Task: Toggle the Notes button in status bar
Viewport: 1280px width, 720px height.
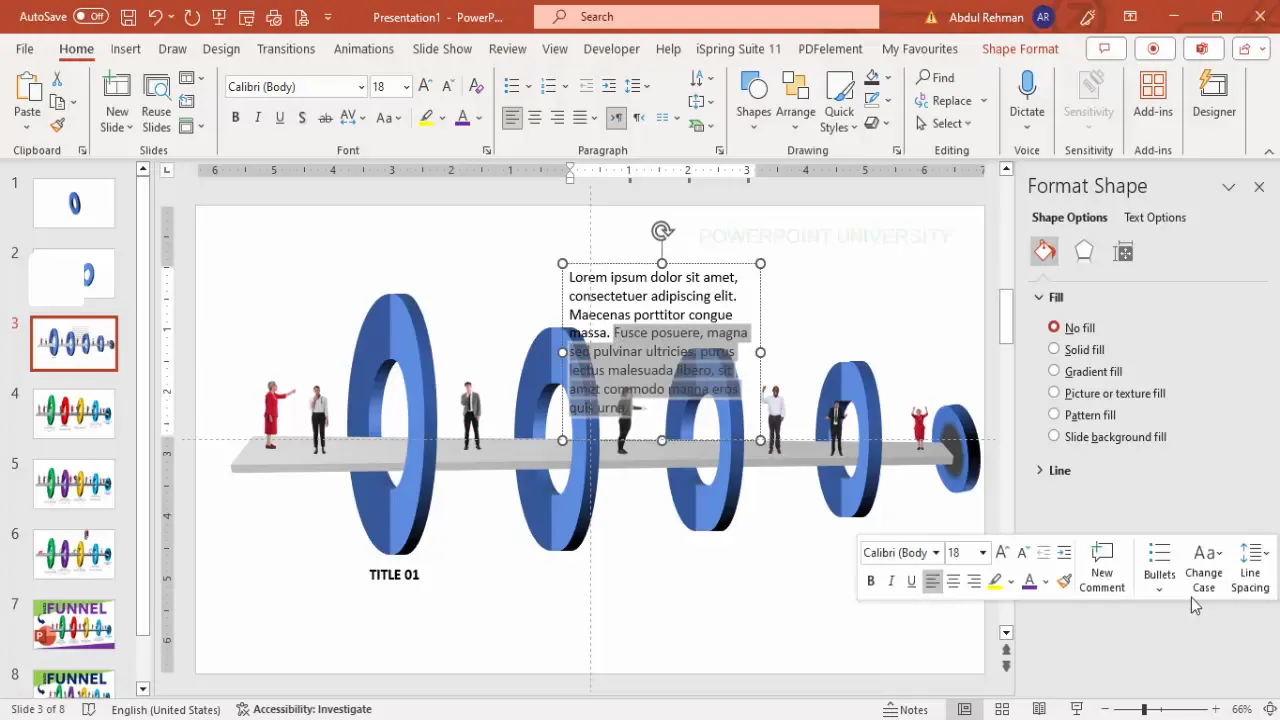Action: pyautogui.click(x=906, y=709)
